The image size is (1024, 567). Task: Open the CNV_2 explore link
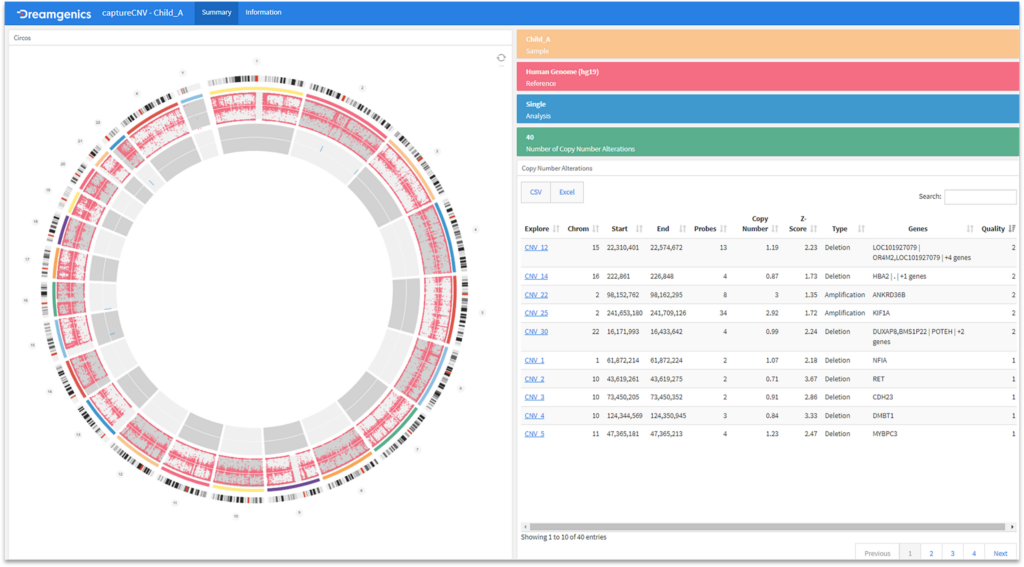pos(534,379)
